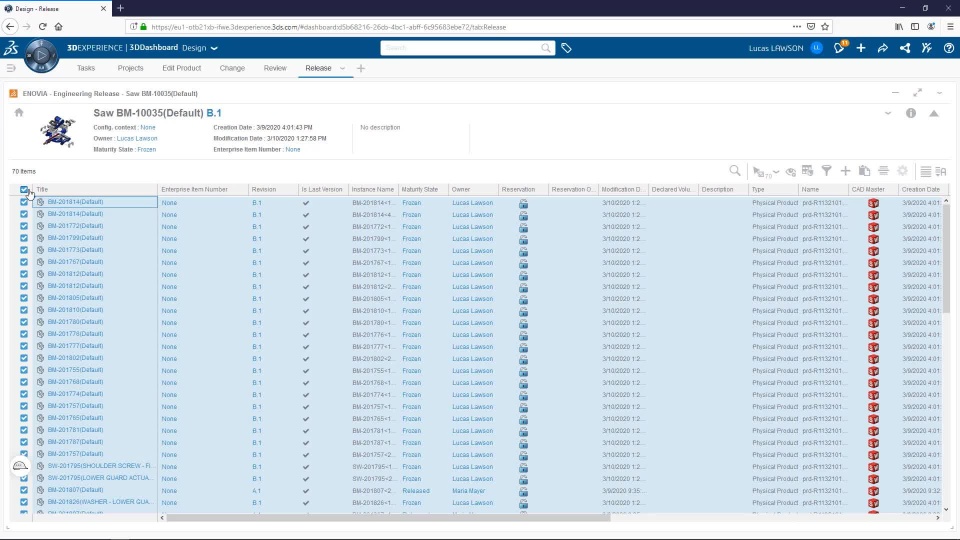Screen dimensions: 960x540
Task: Expand the Design dashboard dropdown
Action: (x=214, y=48)
